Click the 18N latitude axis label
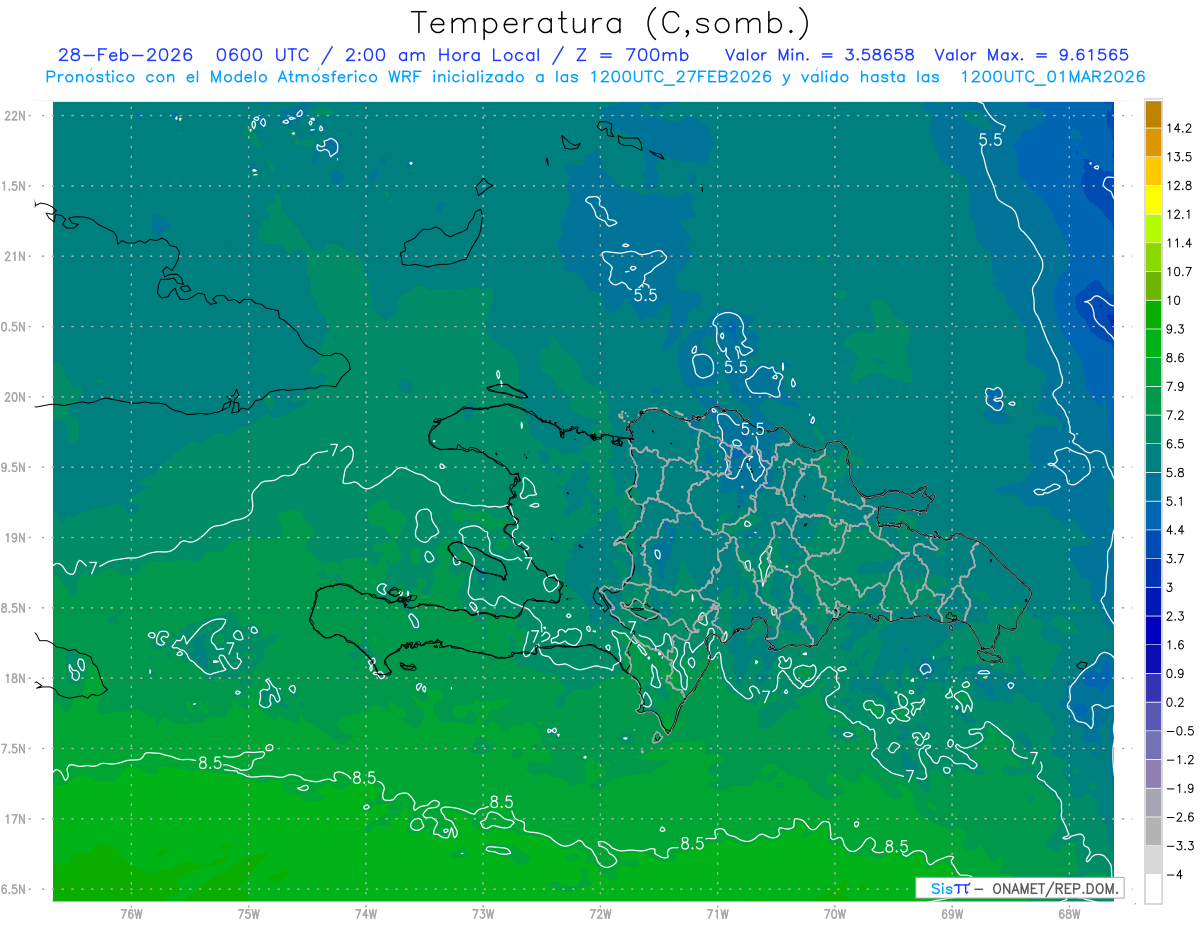This screenshot has width=1200, height=927. coord(17,678)
